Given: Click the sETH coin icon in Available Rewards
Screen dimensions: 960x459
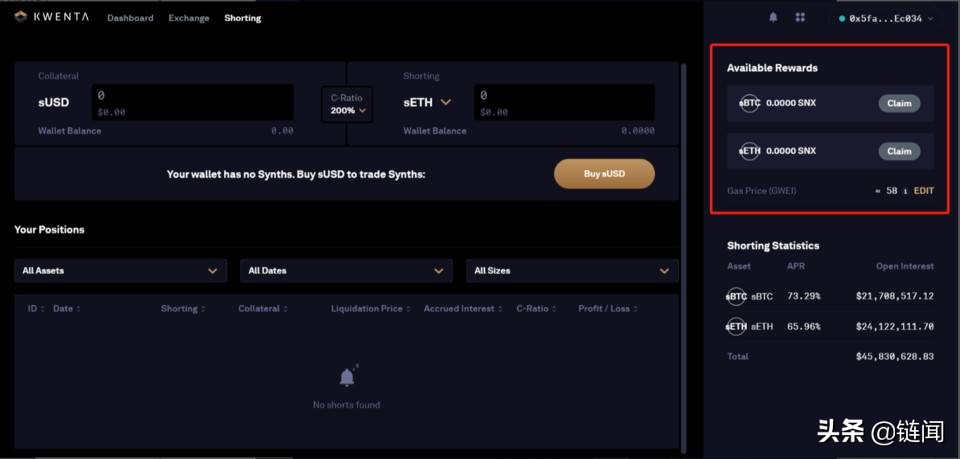Looking at the screenshot, I should (x=749, y=151).
